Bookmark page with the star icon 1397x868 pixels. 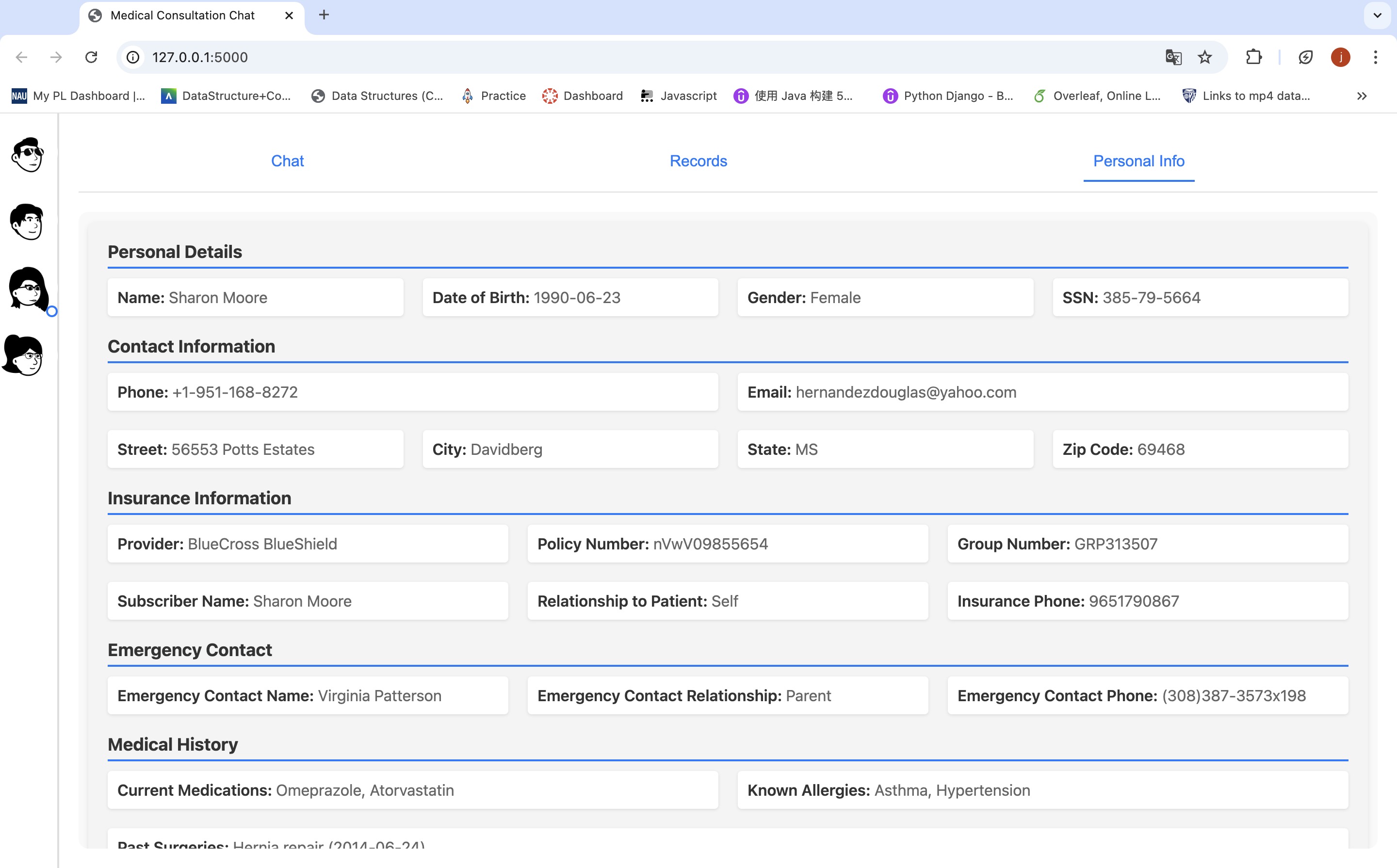pos(1204,57)
